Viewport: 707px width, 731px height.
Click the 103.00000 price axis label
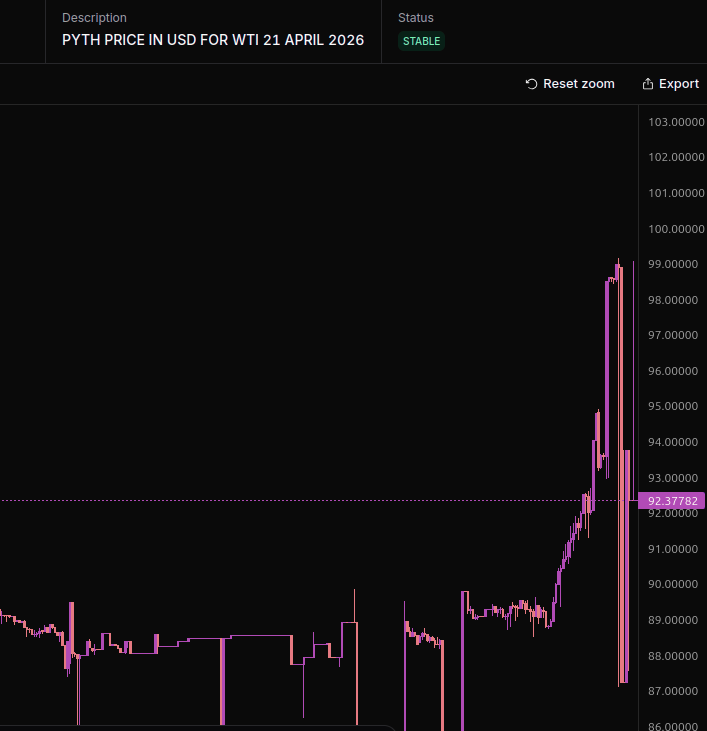click(x=676, y=122)
